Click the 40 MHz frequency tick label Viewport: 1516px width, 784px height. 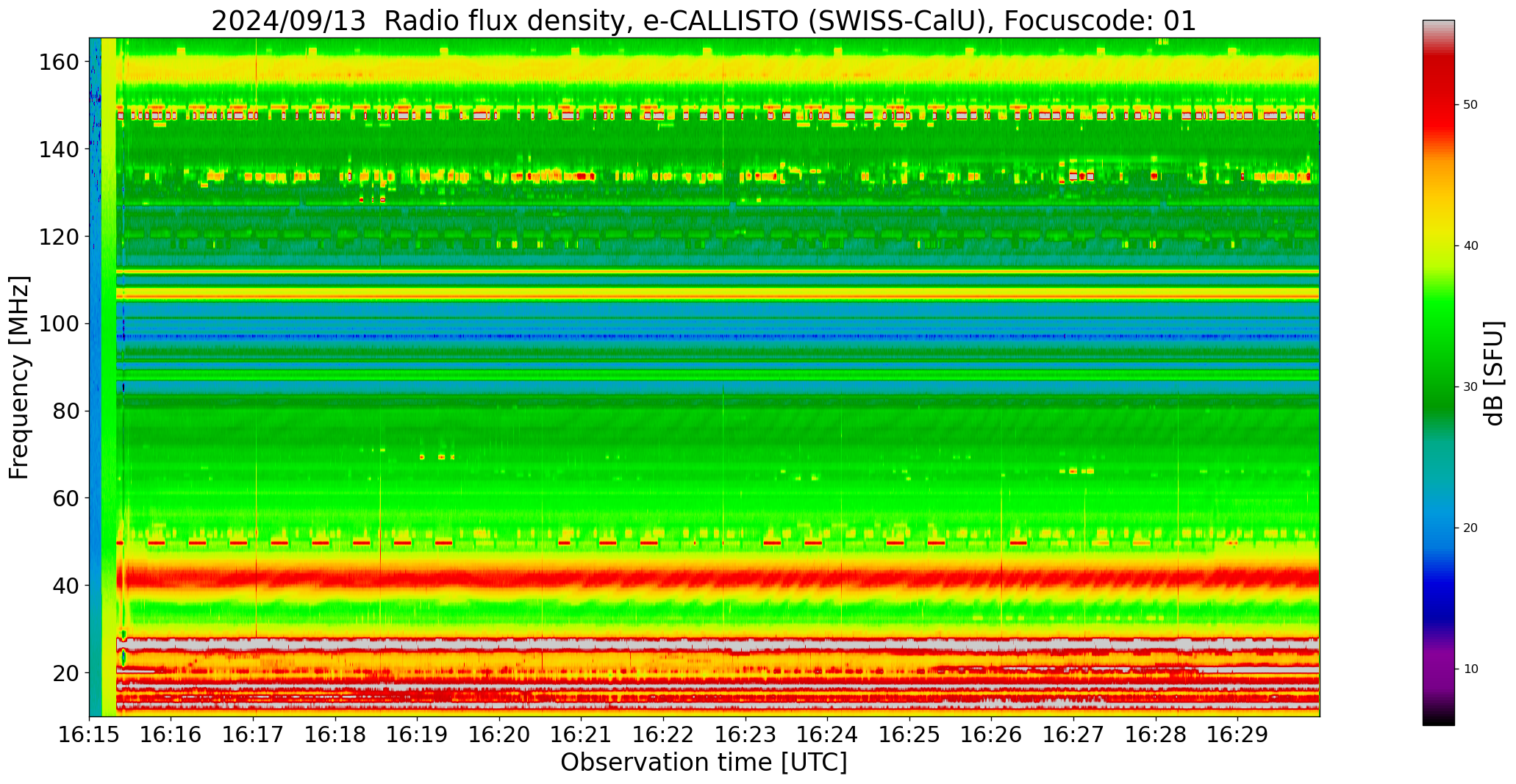[x=66, y=586]
